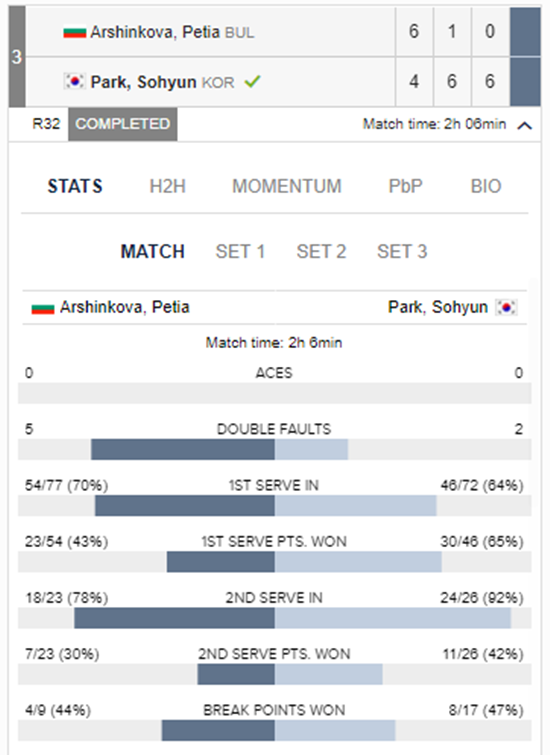Switch to the MOMENTUM tab
This screenshot has height=755, width=550.
pos(287,186)
